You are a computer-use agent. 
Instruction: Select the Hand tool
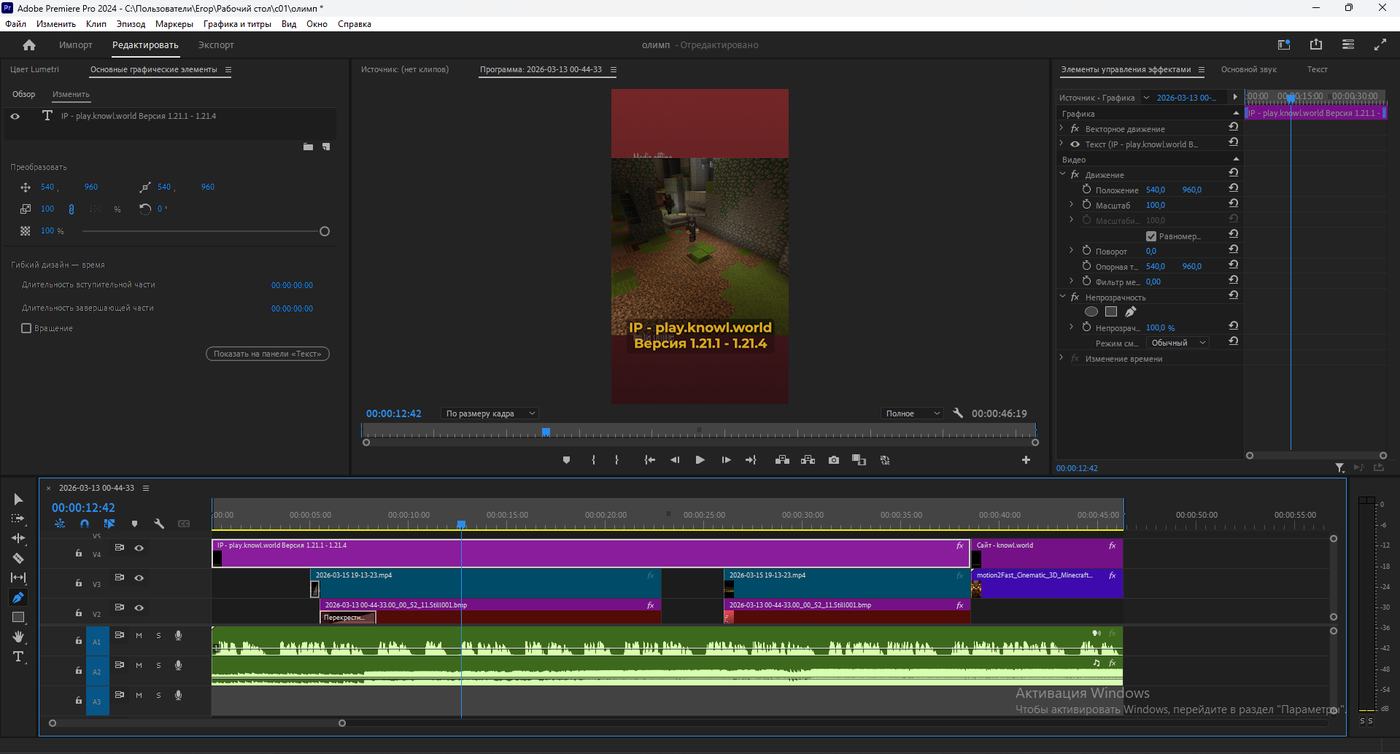coord(18,637)
